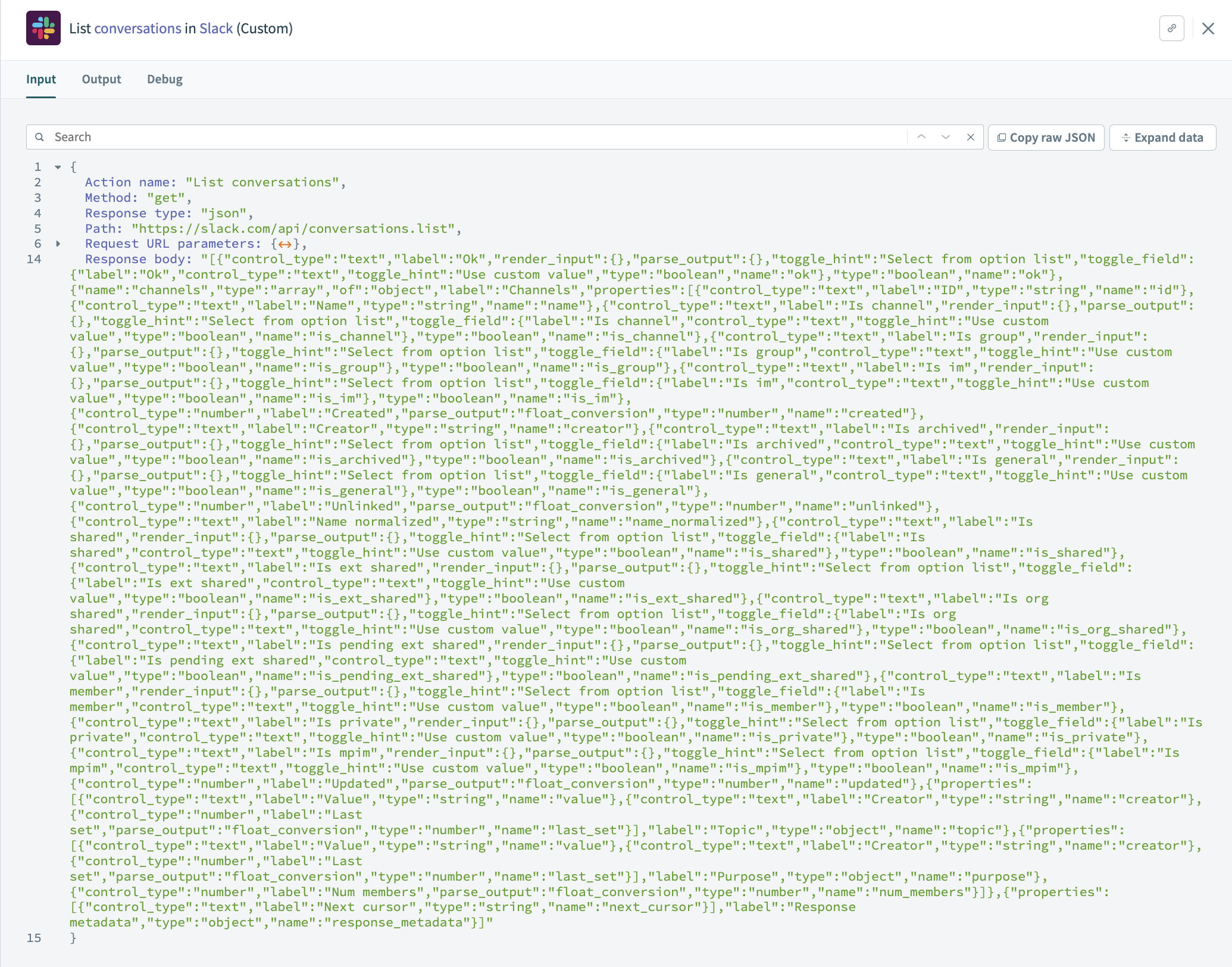Click the orange expand token in URL parameters
Image resolution: width=1232 pixels, height=967 pixels.
284,244
